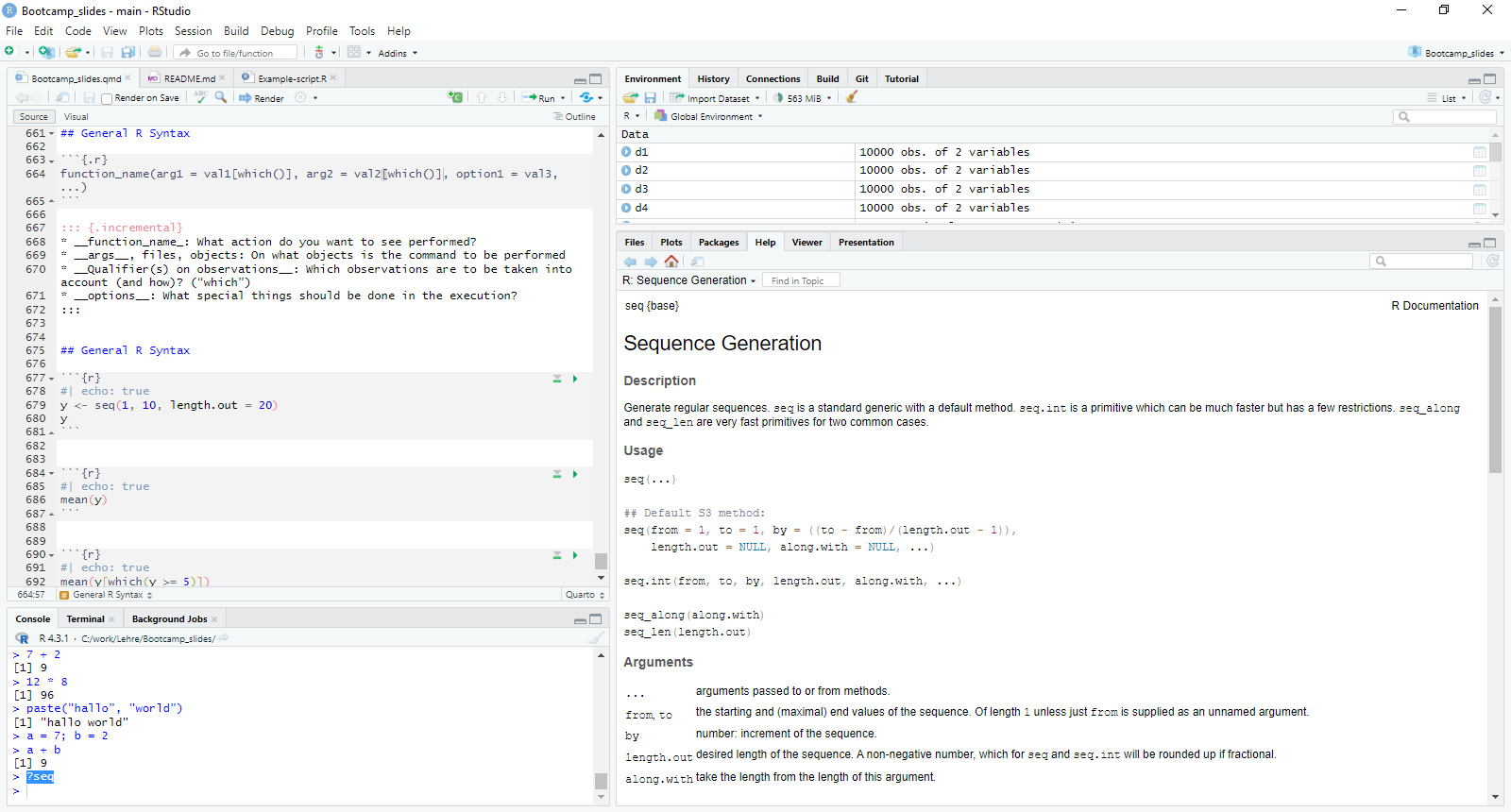Expand the Addins dropdown menu
Screen dimensions: 1511x812
click(x=398, y=53)
